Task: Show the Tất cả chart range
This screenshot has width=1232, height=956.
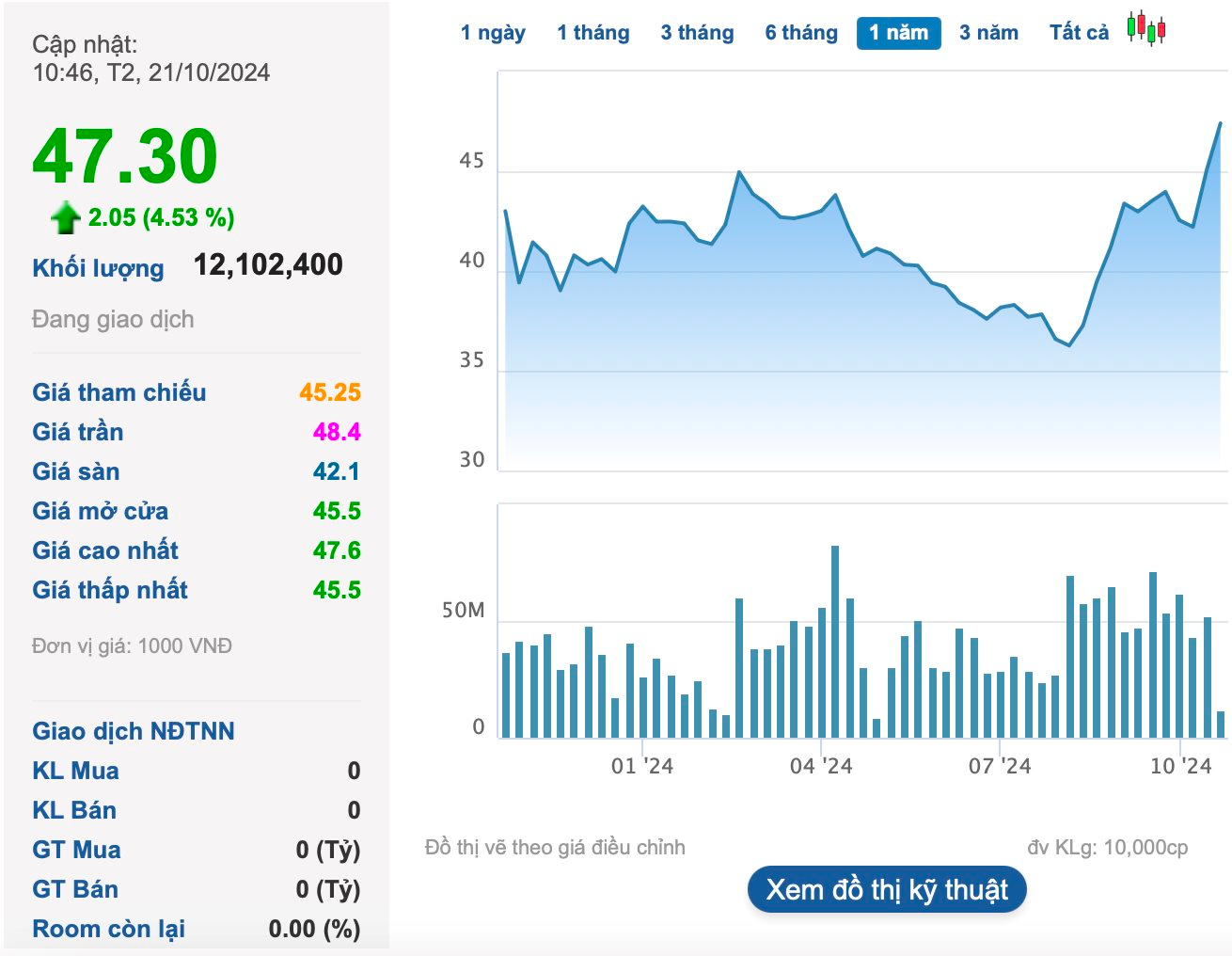Action: 1079,33
